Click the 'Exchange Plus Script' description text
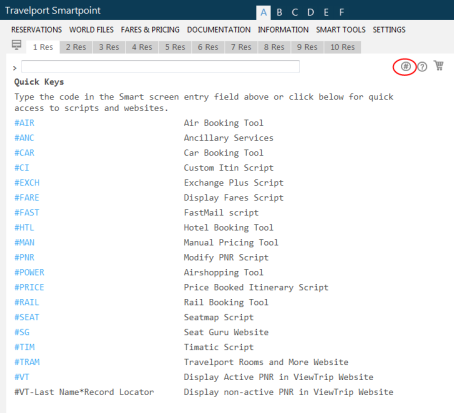The width and height of the screenshot is (454, 413). point(234,183)
